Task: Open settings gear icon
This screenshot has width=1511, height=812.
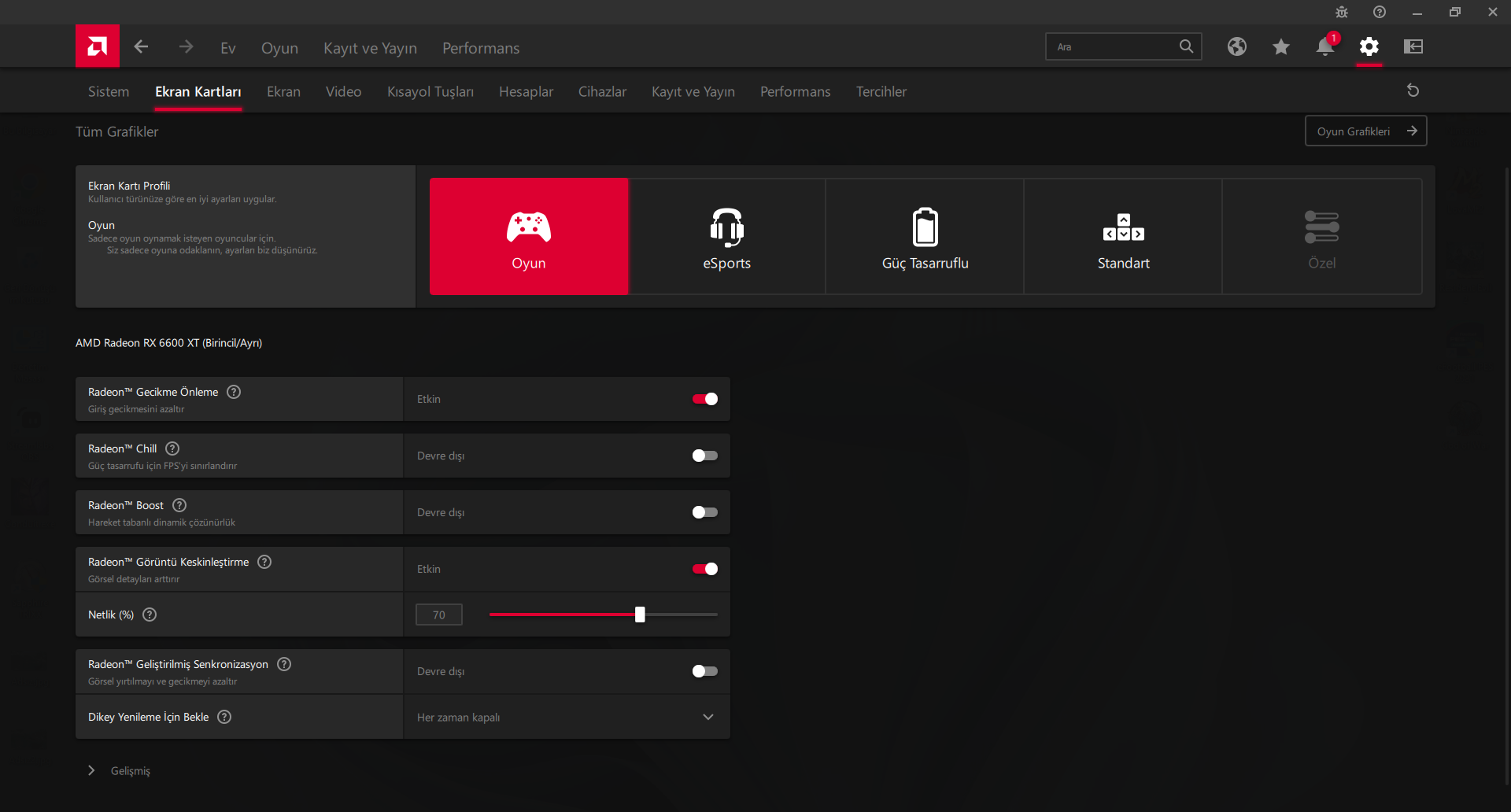Action: point(1369,46)
